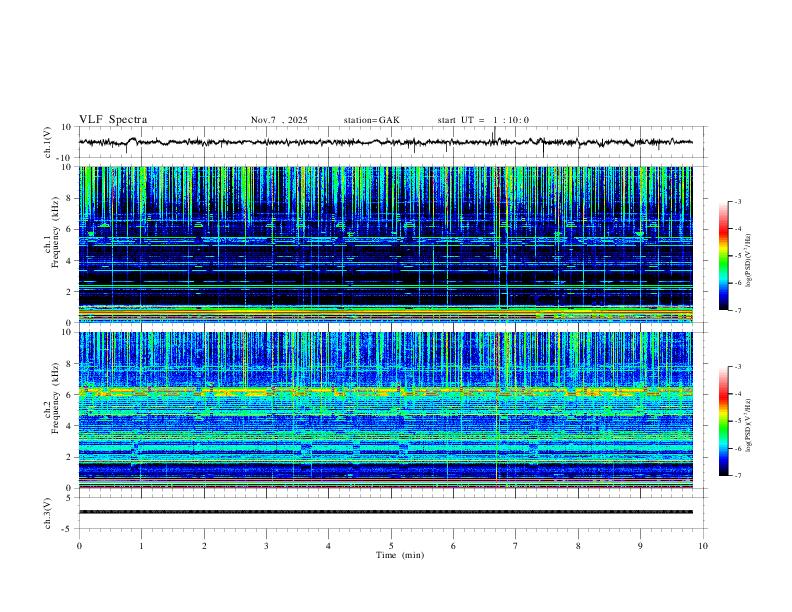
Task: Click the "-5" tick on the ch.3(V) axis
Action: pyautogui.click(x=68, y=529)
